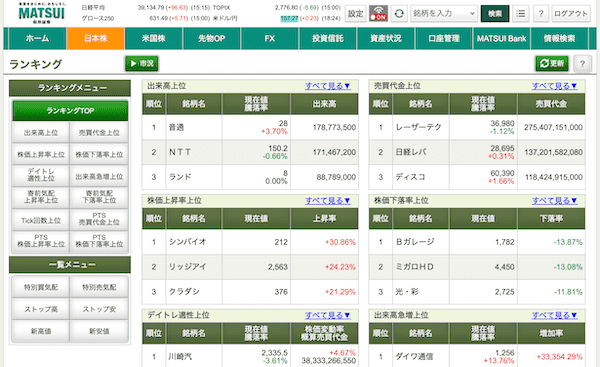This screenshot has height=367, width=600.
Task: Click the 検索 search button
Action: tap(495, 13)
